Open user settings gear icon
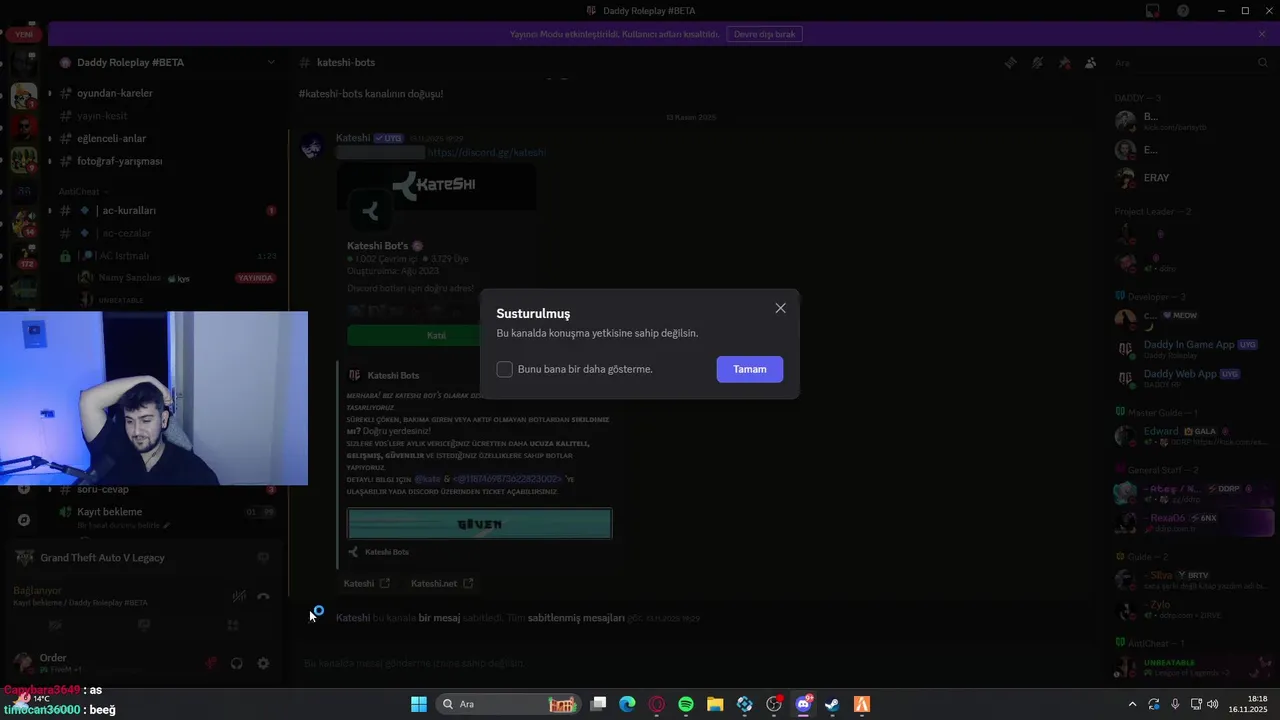Image resolution: width=1280 pixels, height=720 pixels. [263, 663]
